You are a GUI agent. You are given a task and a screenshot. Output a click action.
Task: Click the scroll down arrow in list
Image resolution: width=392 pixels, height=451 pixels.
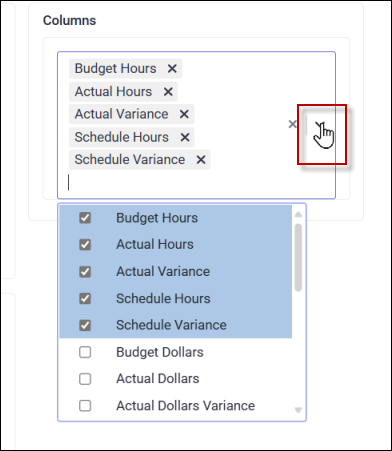pyautogui.click(x=298, y=410)
